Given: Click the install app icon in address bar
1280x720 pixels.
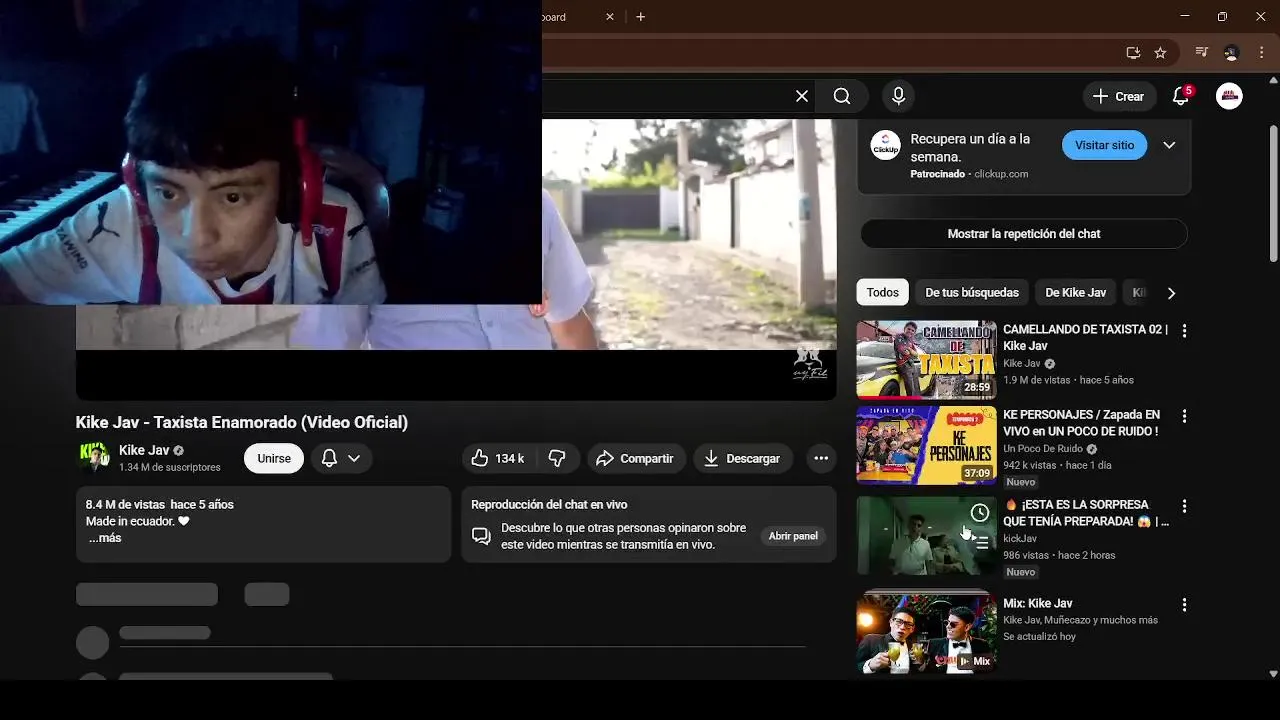Looking at the screenshot, I should [x=1133, y=53].
